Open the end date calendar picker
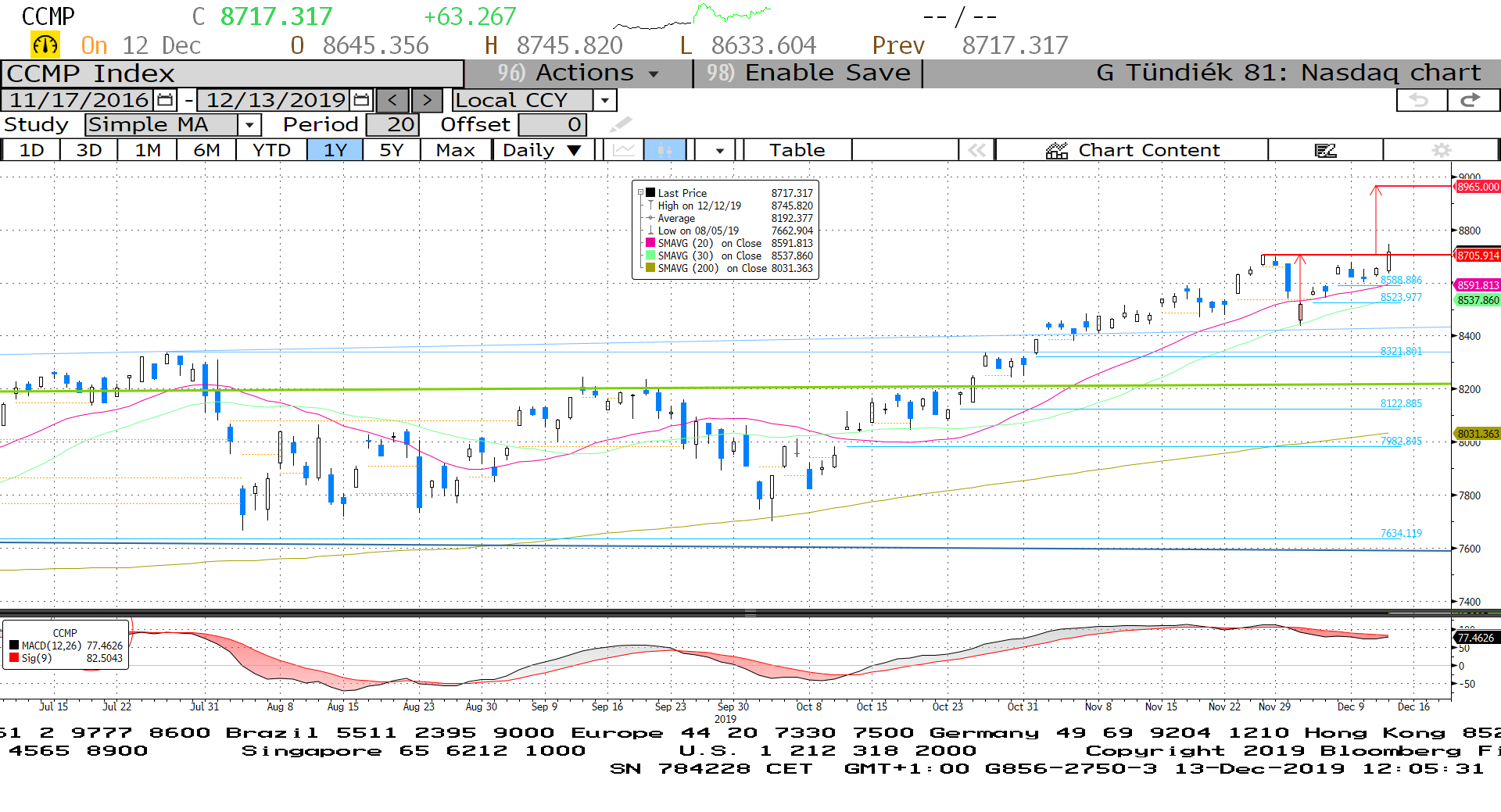Image resolution: width=1501 pixels, height=812 pixels. 361,100
